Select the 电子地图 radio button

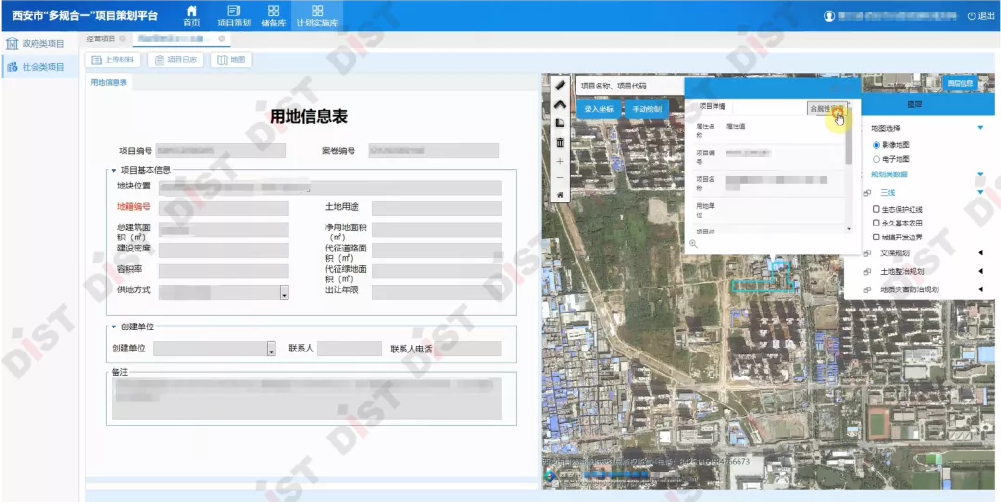(877, 159)
